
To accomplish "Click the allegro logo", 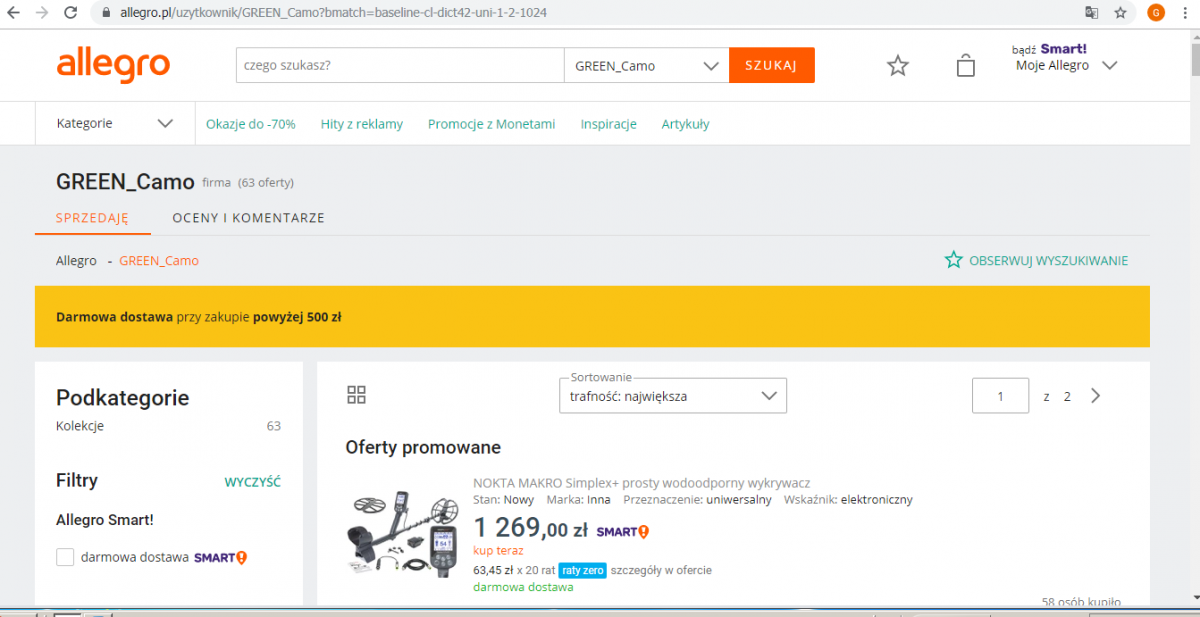I will tap(113, 64).
